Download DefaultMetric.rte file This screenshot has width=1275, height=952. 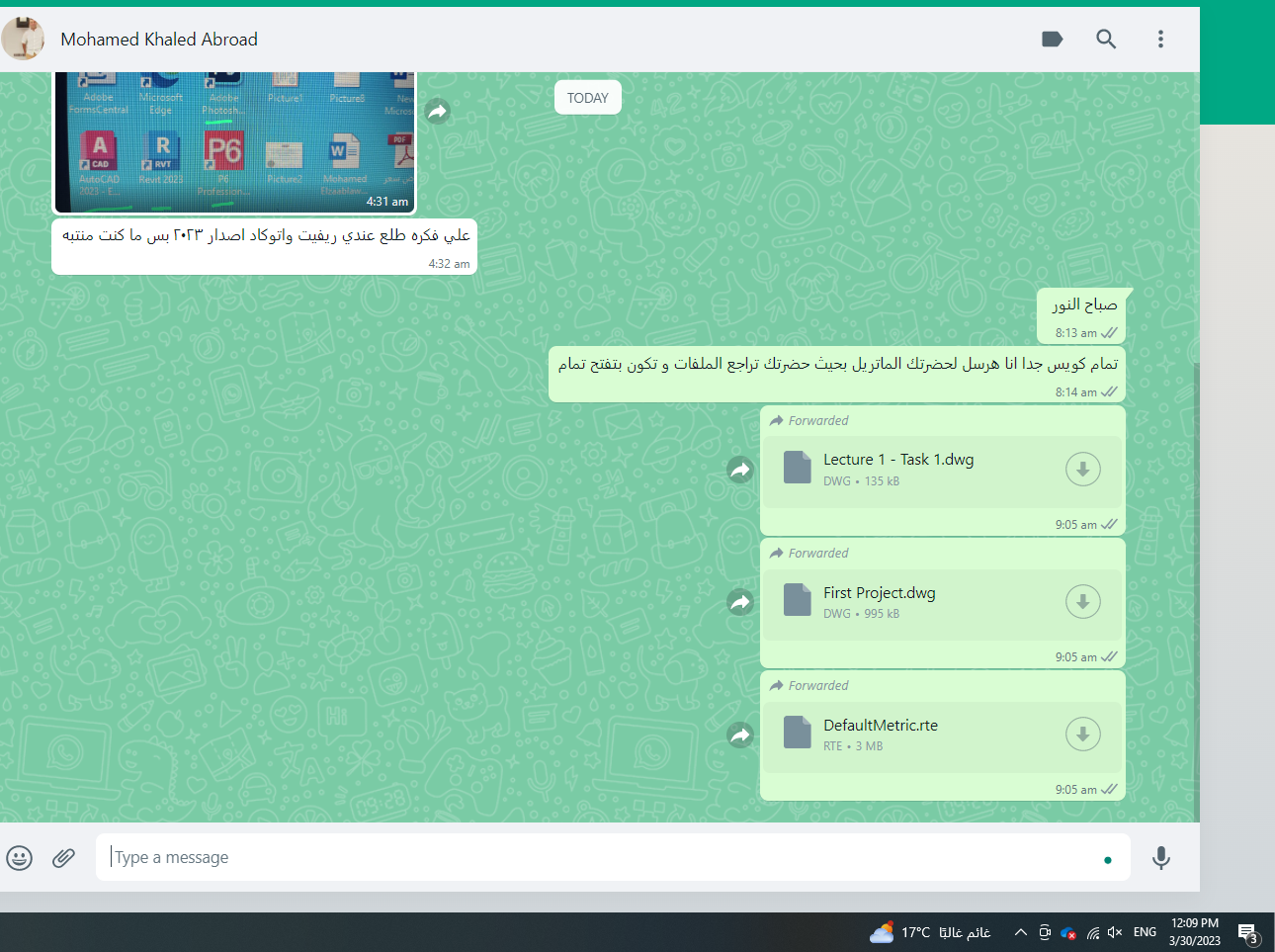[x=1083, y=734]
